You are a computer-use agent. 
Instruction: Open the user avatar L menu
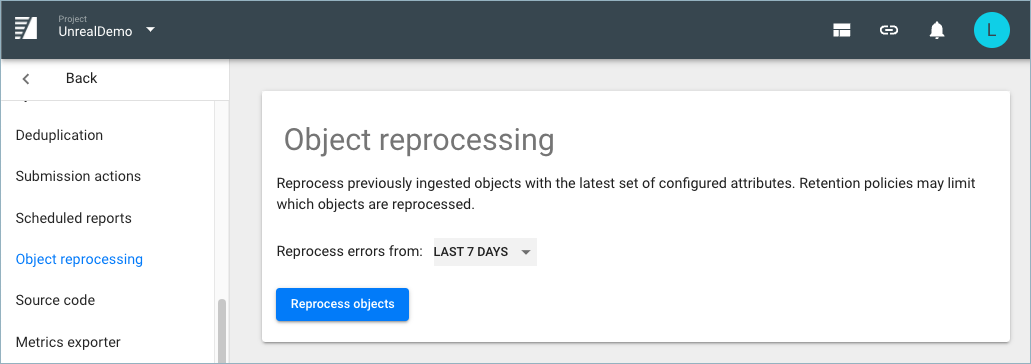pos(992,30)
